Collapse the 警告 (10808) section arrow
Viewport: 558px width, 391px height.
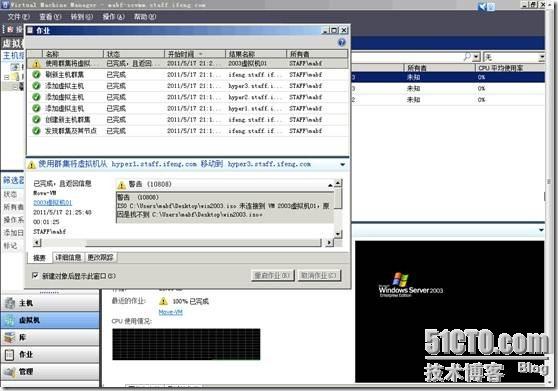(330, 185)
